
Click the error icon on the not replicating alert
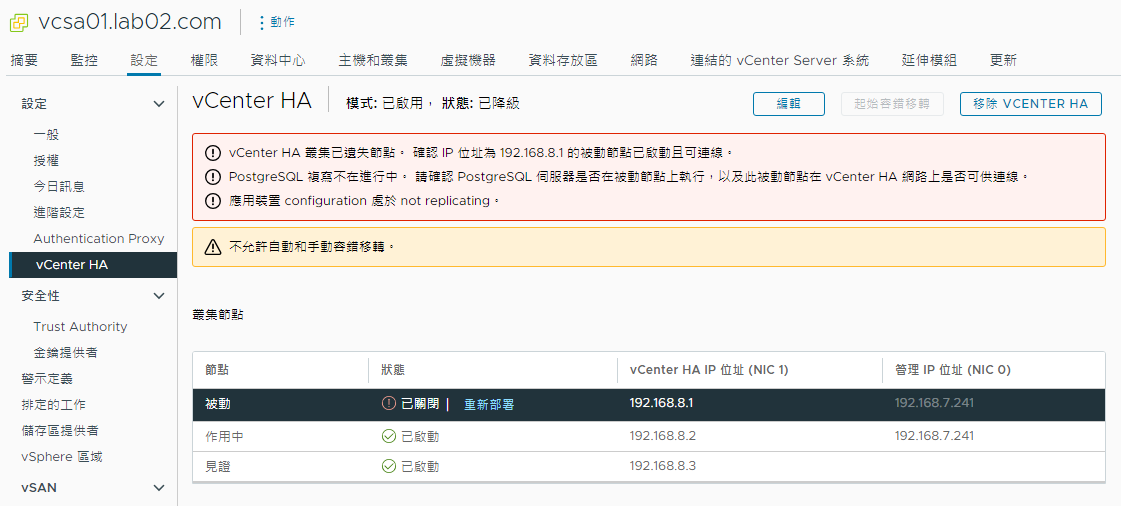coord(213,201)
